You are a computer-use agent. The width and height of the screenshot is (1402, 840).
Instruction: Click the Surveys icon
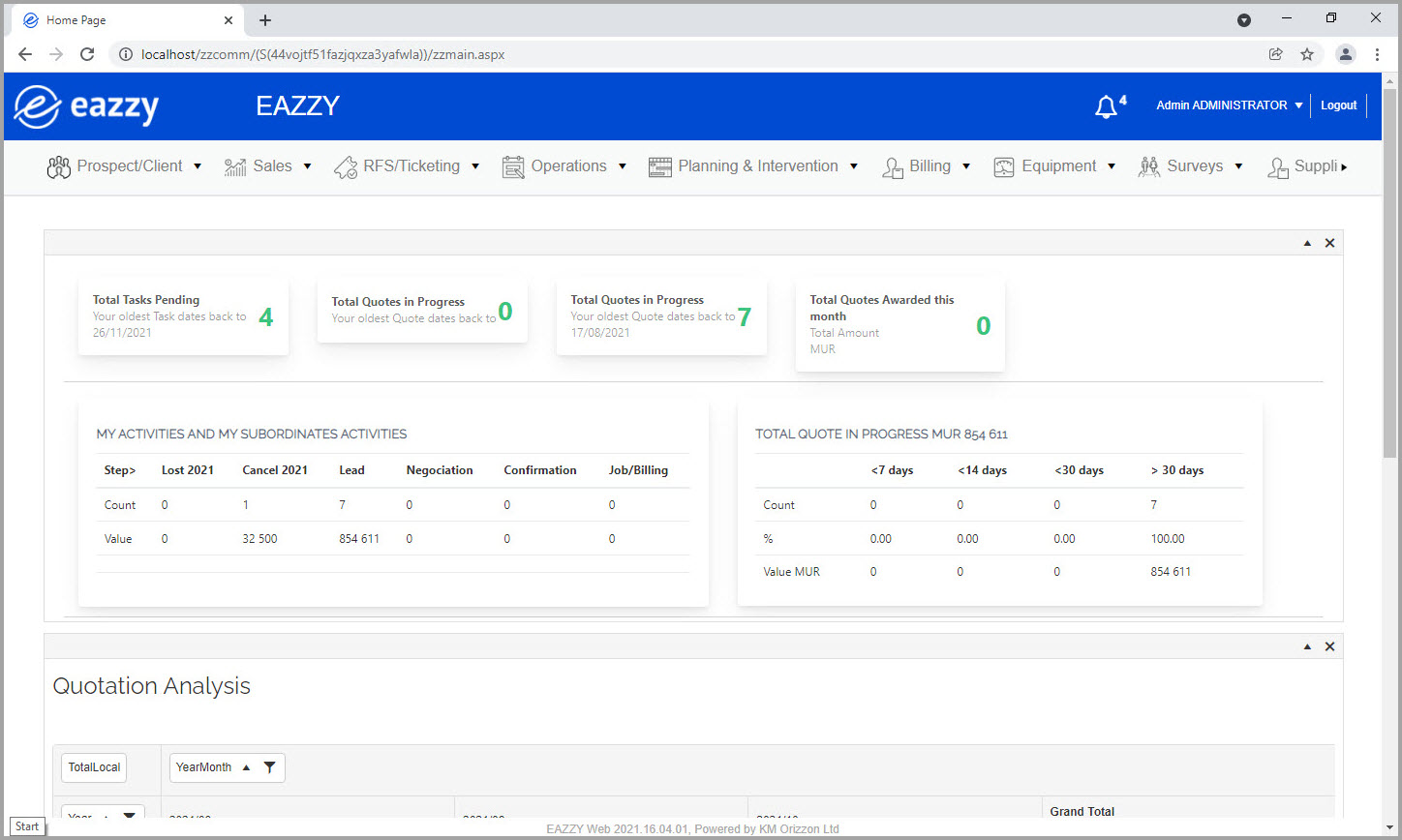point(1149,167)
